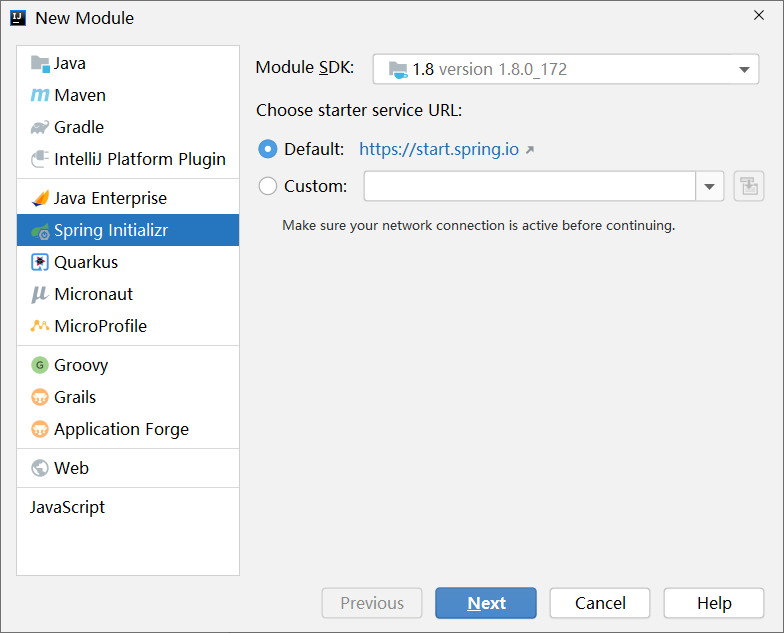This screenshot has height=633, width=784.
Task: Select the Micronaut icon
Action: (40, 294)
